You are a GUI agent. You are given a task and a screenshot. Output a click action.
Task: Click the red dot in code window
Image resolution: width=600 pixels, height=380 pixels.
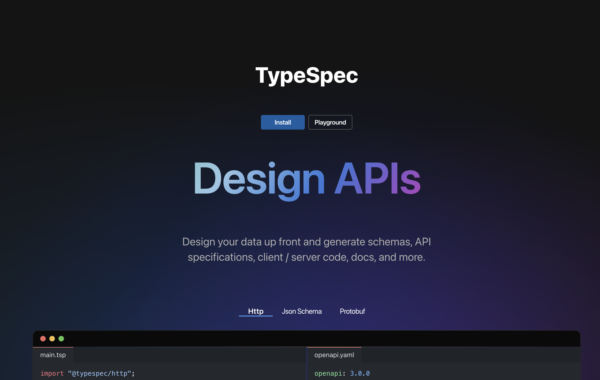pos(43,339)
